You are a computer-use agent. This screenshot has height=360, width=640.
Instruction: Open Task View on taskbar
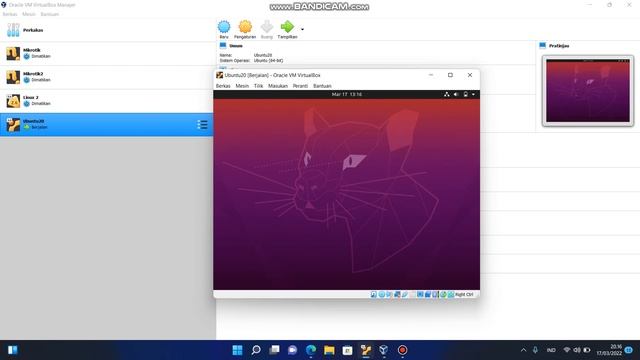pos(274,350)
